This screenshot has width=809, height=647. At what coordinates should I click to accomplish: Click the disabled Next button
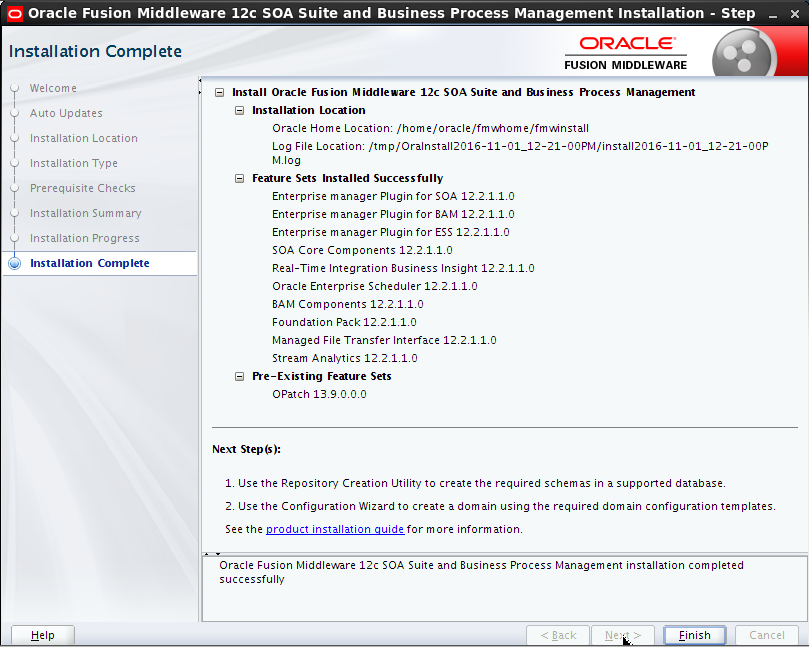tap(623, 635)
